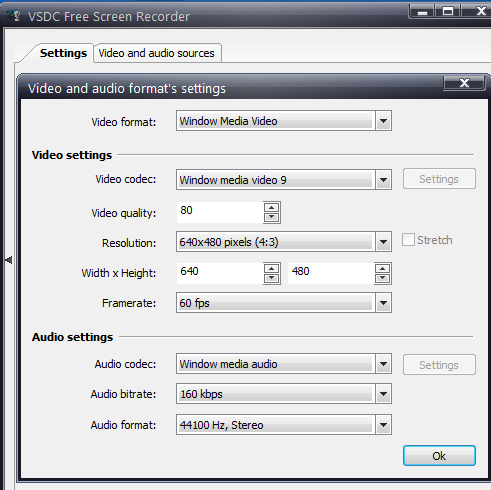Click the Width x Height: label
The image size is (491, 490).
pos(119,273)
